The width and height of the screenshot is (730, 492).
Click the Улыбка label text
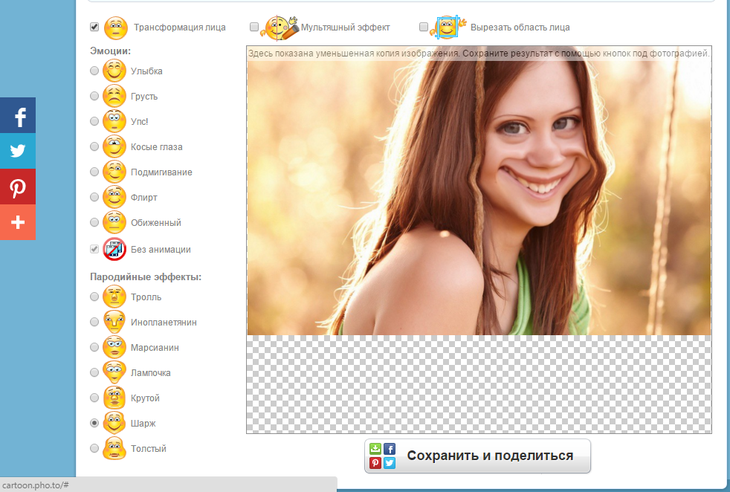(147, 71)
